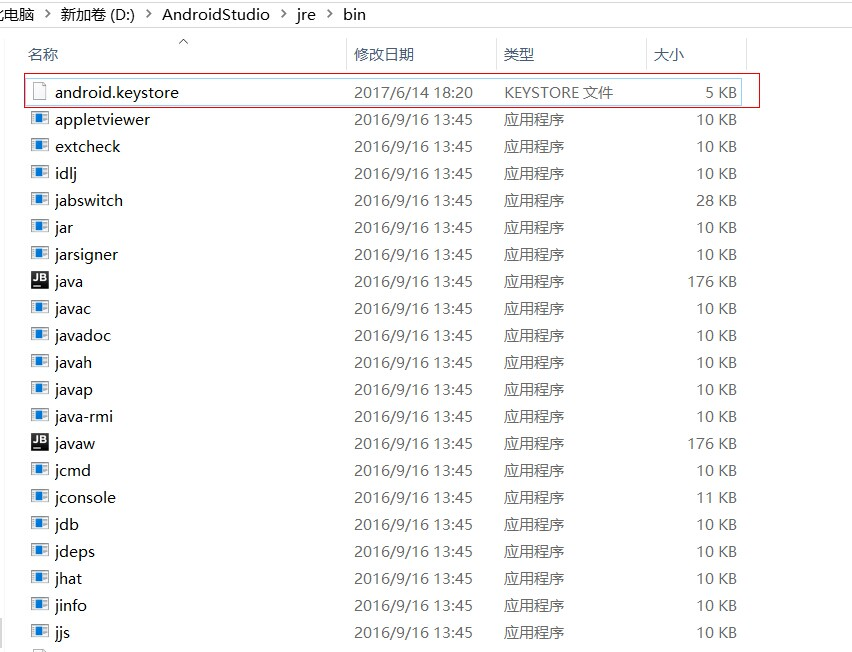Viewport: 852px width, 652px height.
Task: Select the appletviewer icon
Action: [38, 119]
